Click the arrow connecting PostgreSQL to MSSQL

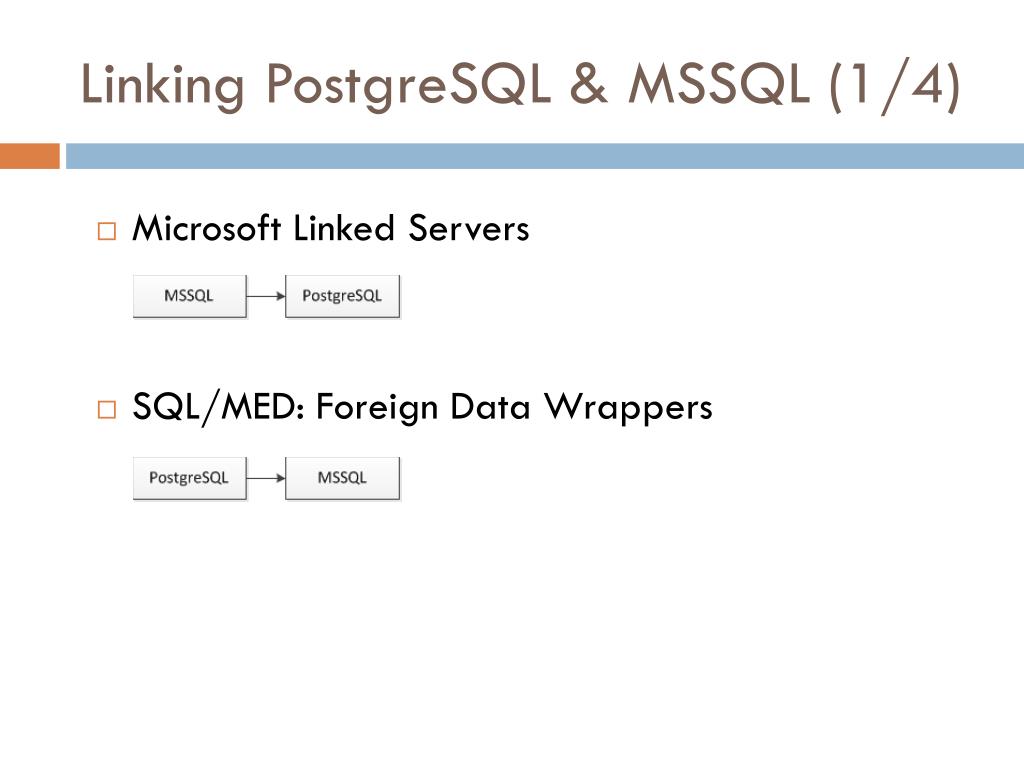(266, 478)
